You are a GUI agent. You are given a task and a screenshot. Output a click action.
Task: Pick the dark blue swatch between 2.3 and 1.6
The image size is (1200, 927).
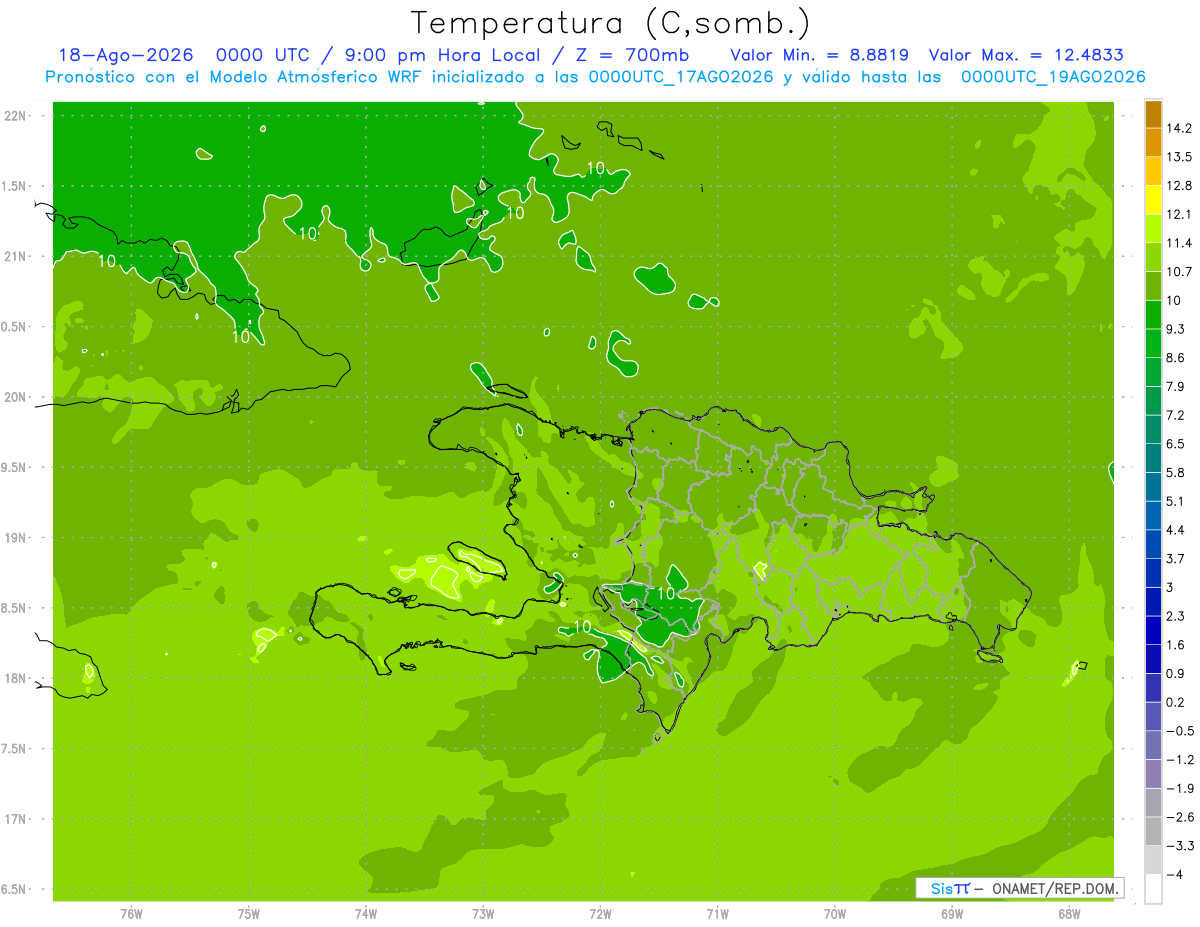click(1153, 630)
